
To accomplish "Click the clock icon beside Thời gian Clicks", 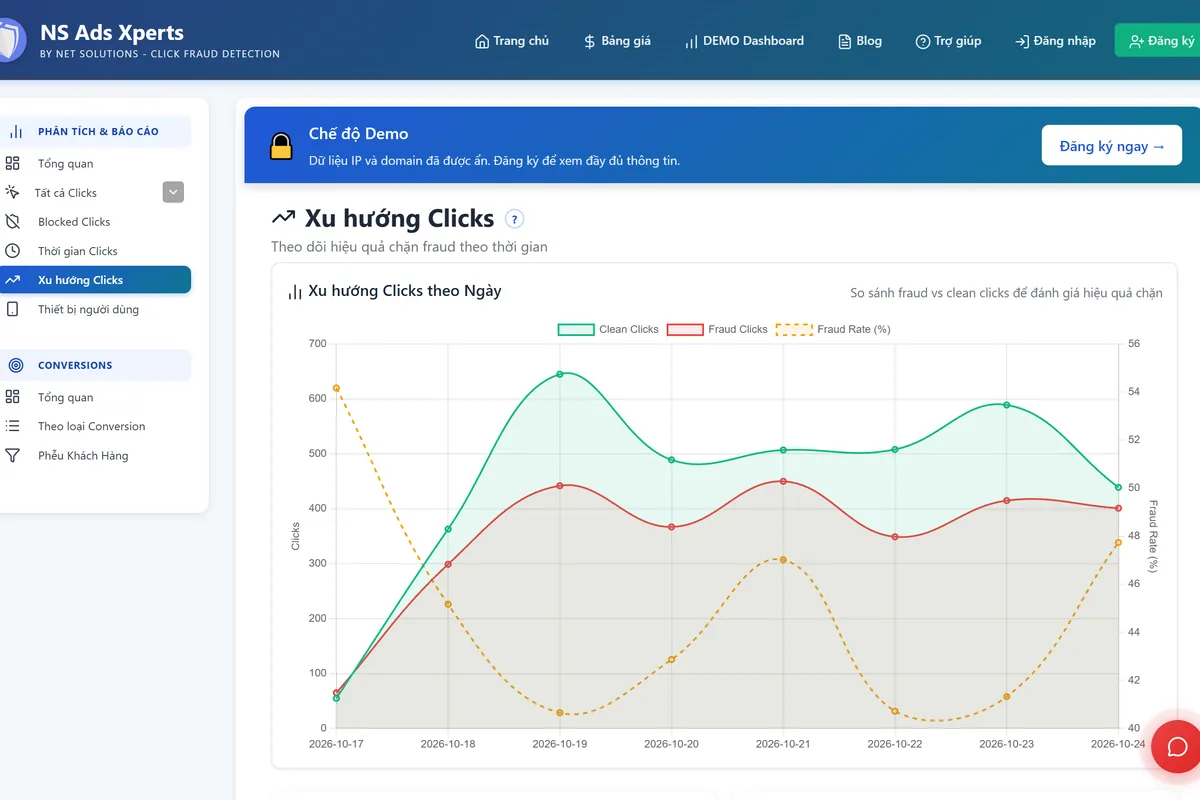I will (12, 250).
